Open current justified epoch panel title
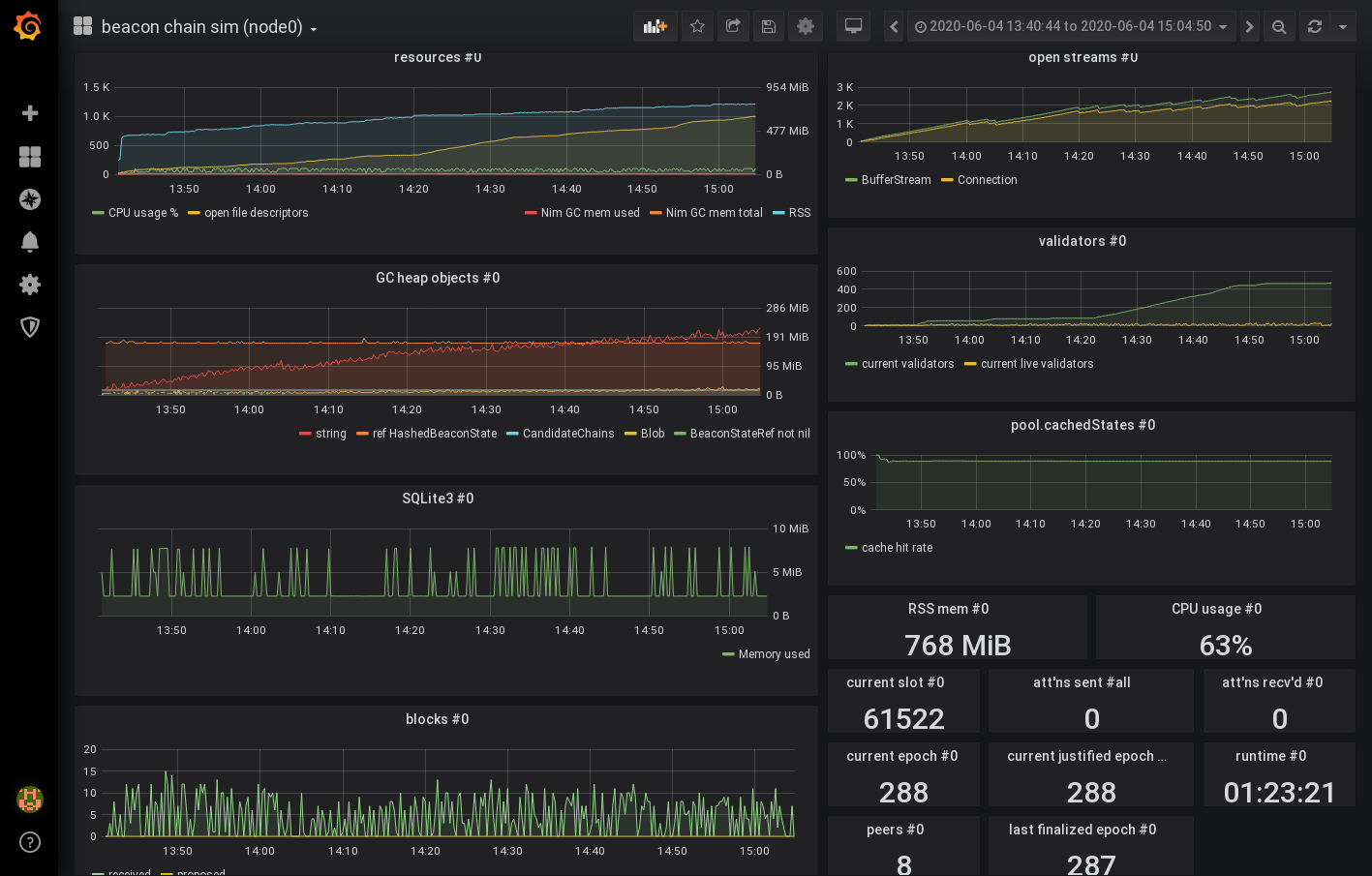 tap(1086, 756)
